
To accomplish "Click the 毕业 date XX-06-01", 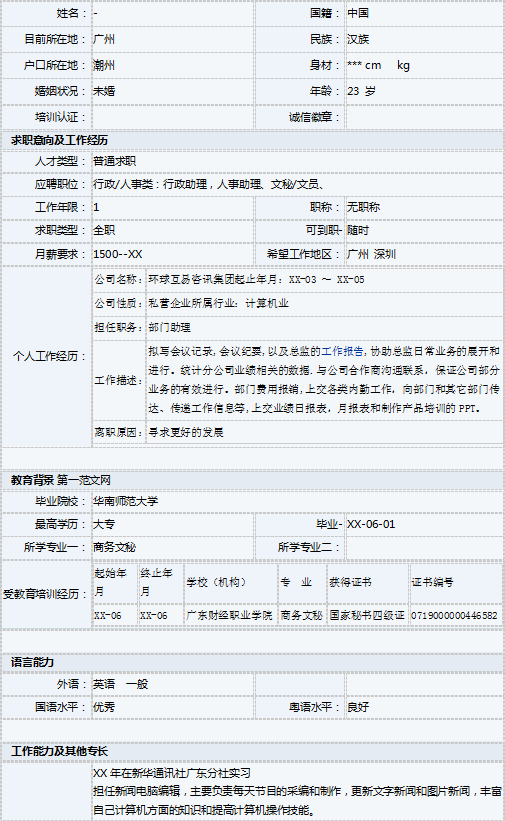I will click(x=371, y=524).
